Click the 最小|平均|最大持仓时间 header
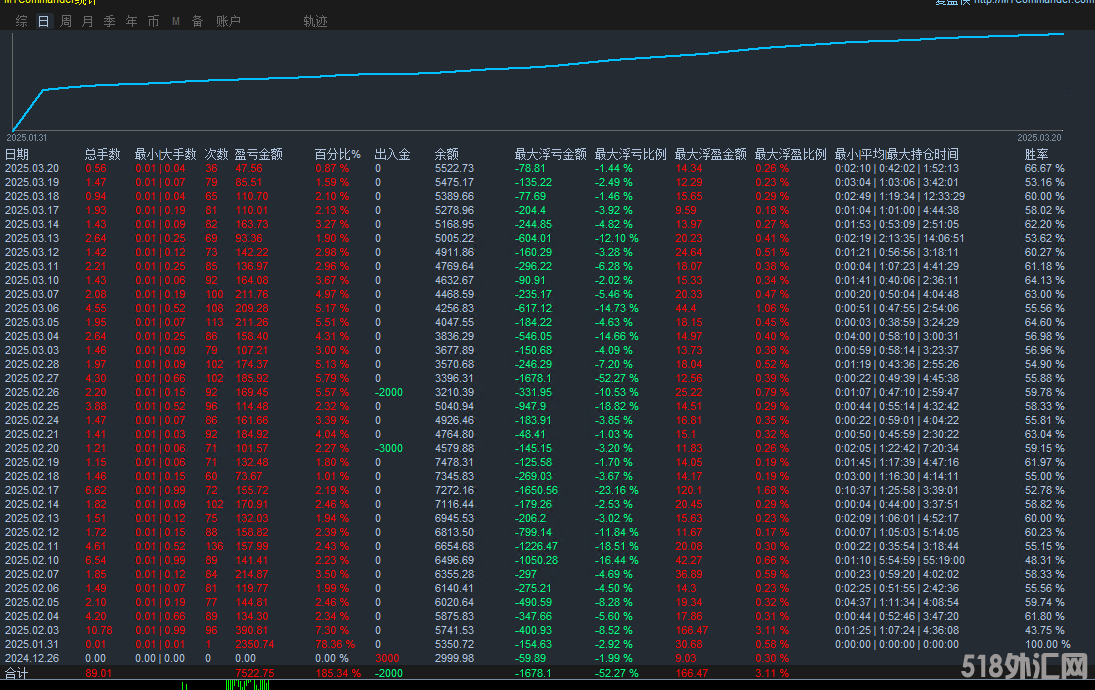Screen dimensions: 1095x690 (897, 154)
